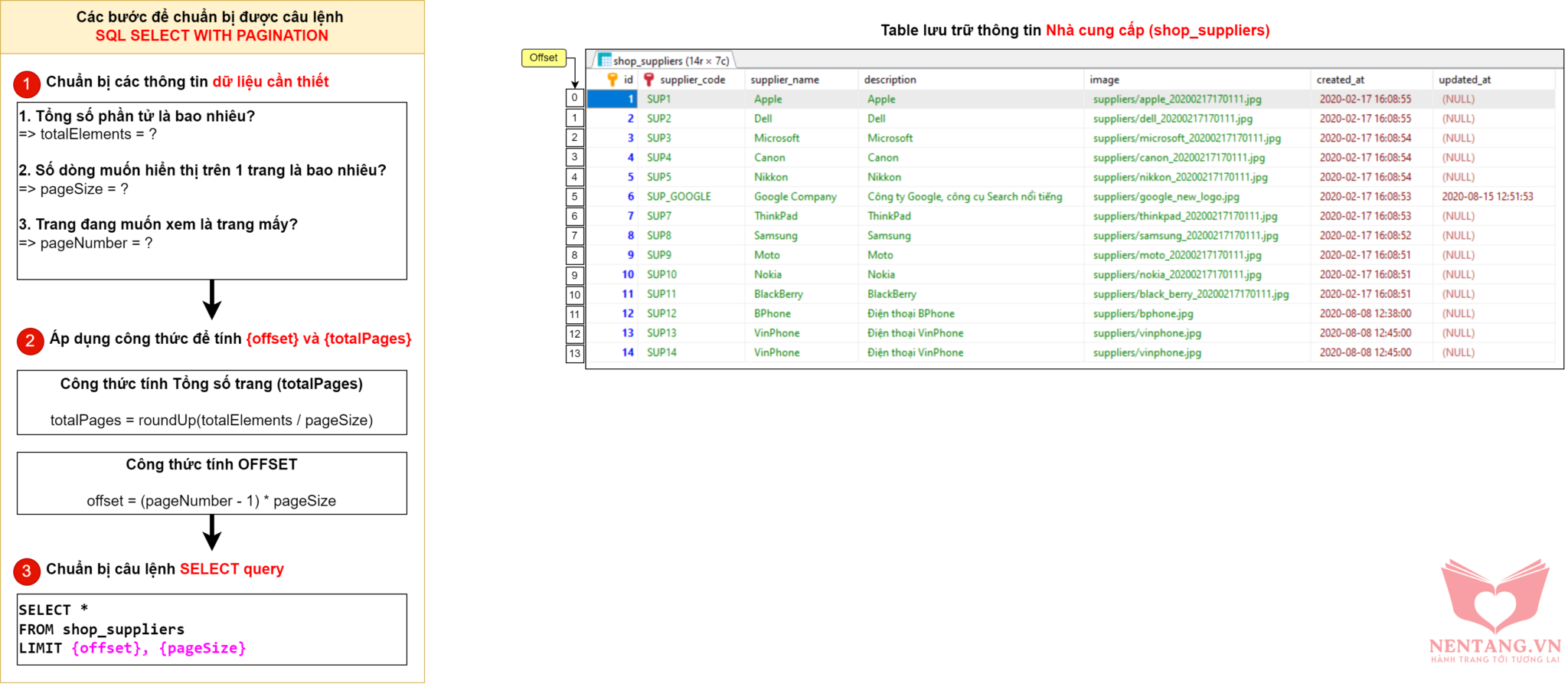Click the red circle numbered 3
The image size is (1568, 684).
pos(27,571)
